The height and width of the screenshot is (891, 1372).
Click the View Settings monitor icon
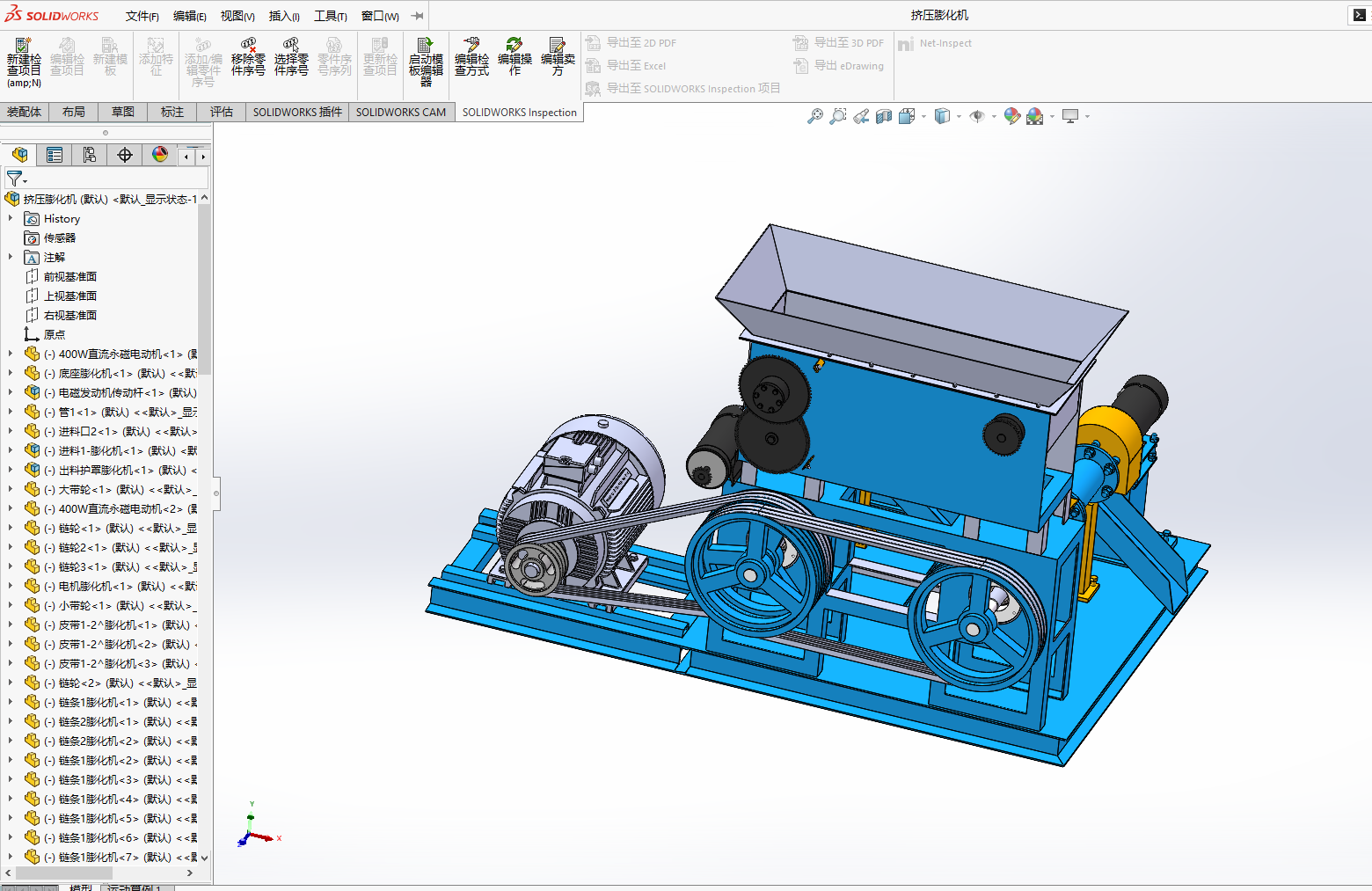[1070, 116]
